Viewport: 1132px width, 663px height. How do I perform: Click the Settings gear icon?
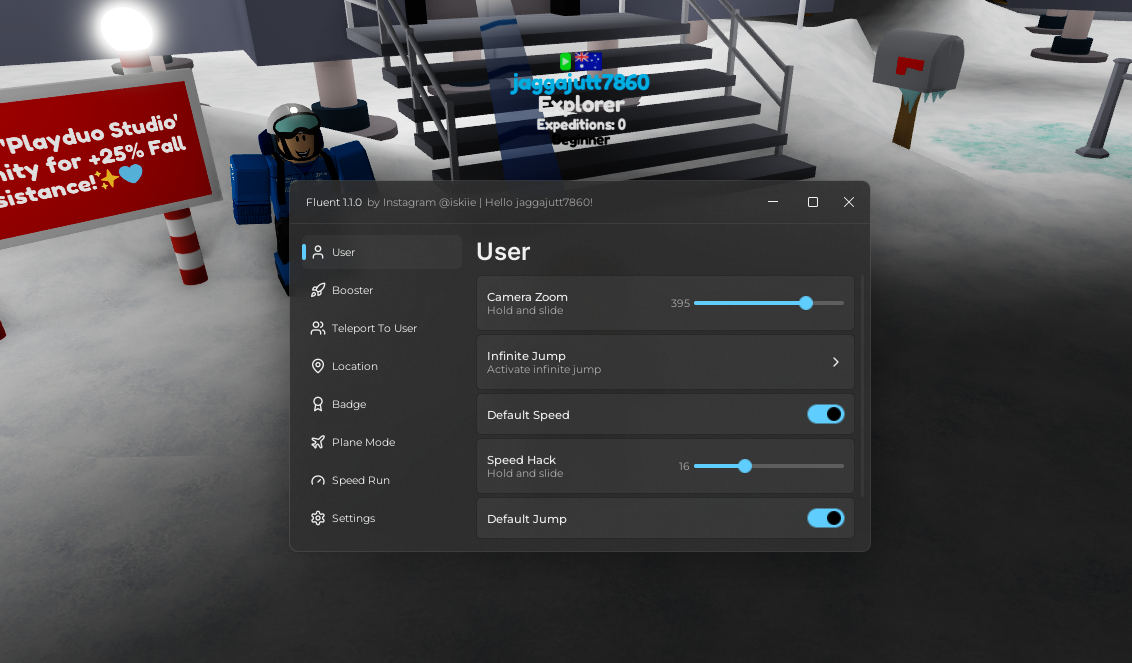pos(318,518)
